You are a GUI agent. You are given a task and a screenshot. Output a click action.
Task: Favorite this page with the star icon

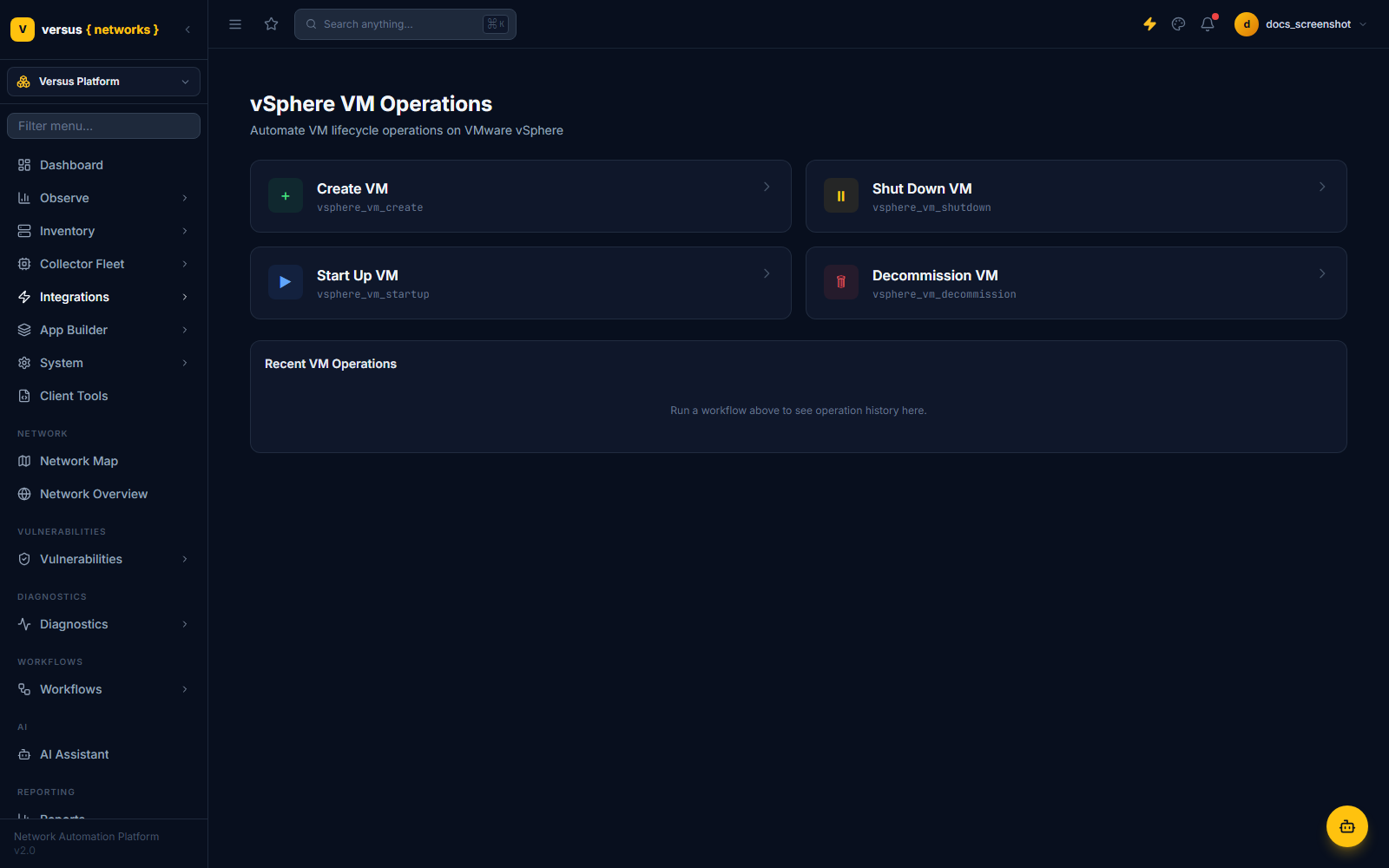272,24
